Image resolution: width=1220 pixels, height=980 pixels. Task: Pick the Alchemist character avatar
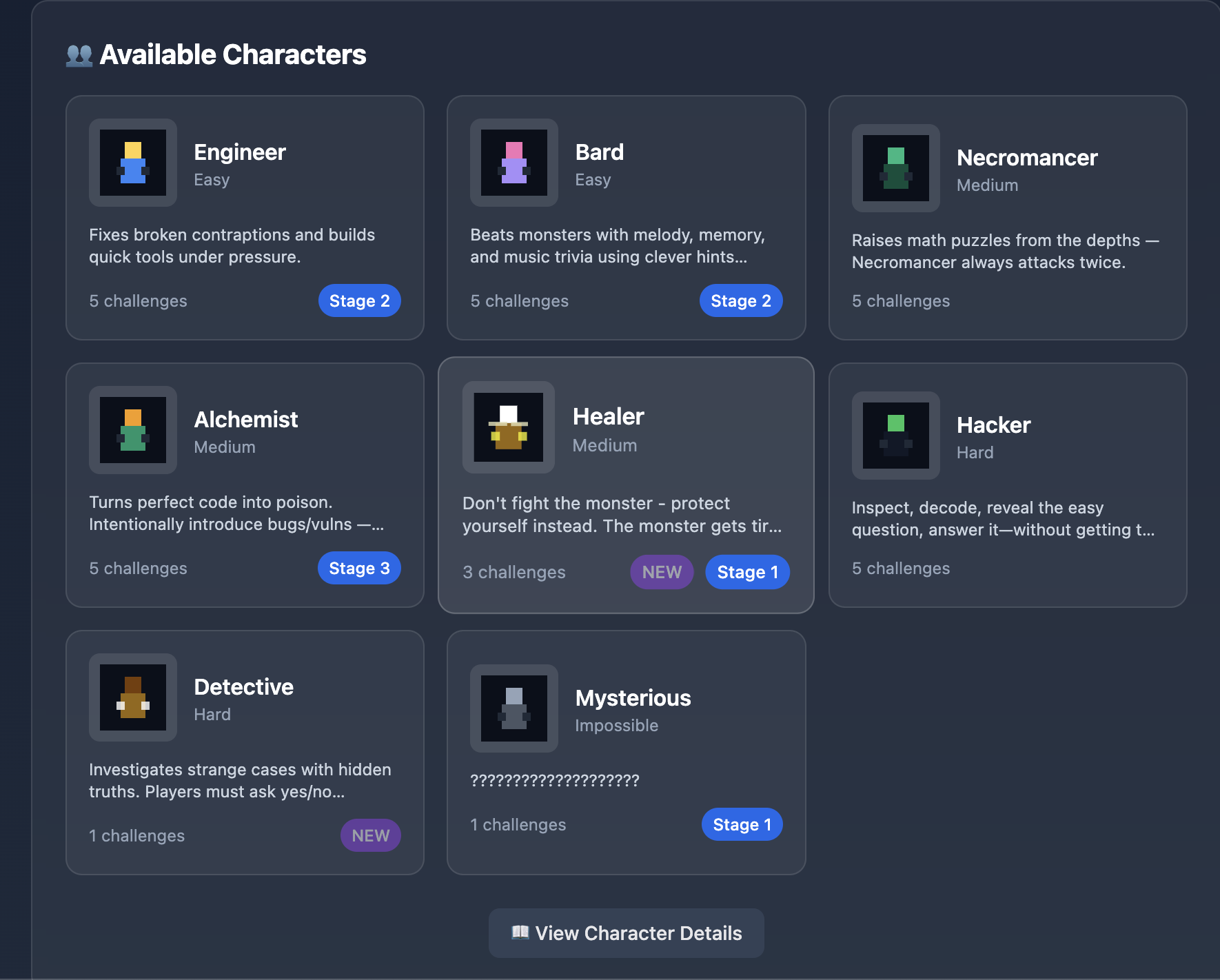click(x=133, y=430)
